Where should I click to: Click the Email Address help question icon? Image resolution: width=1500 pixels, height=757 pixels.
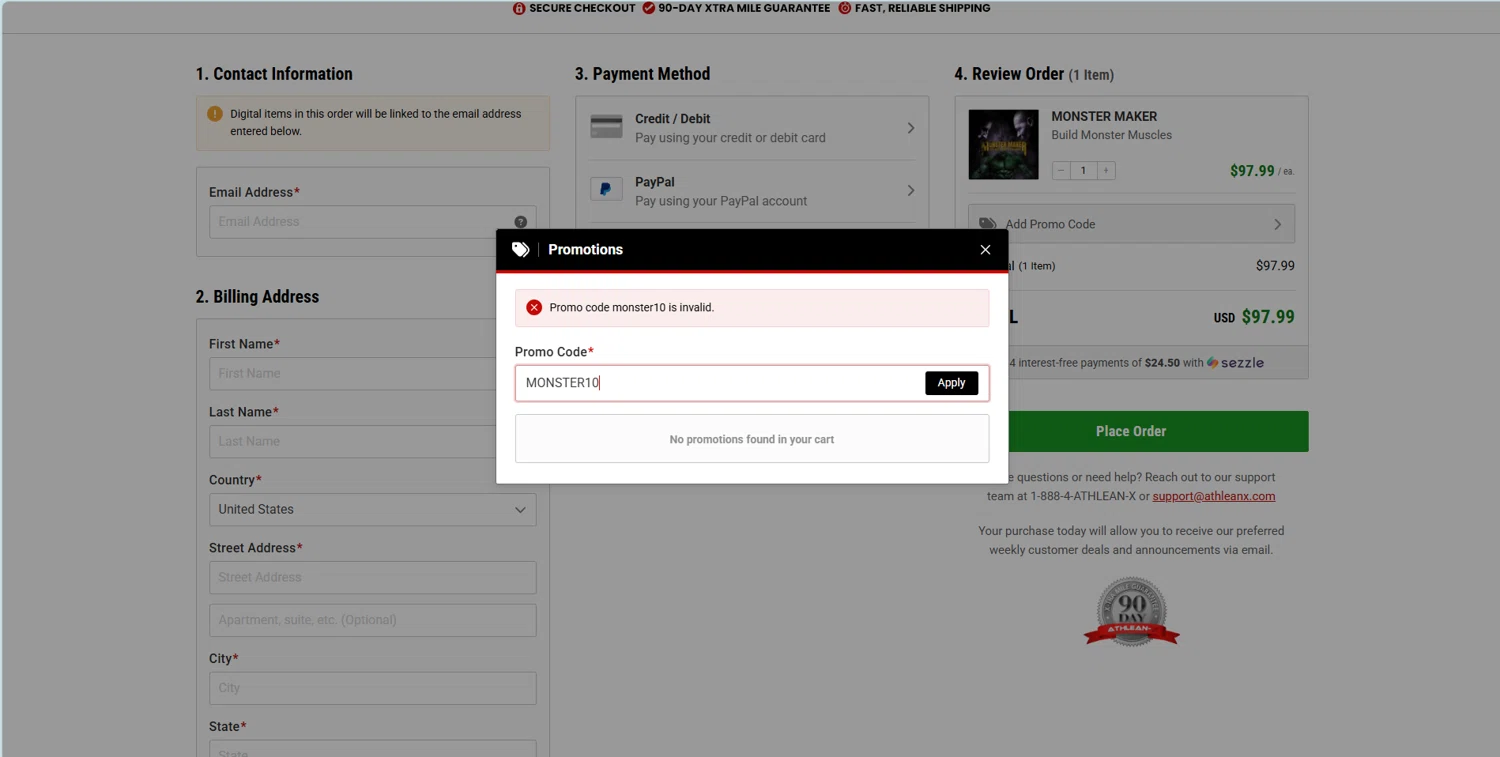coord(520,222)
